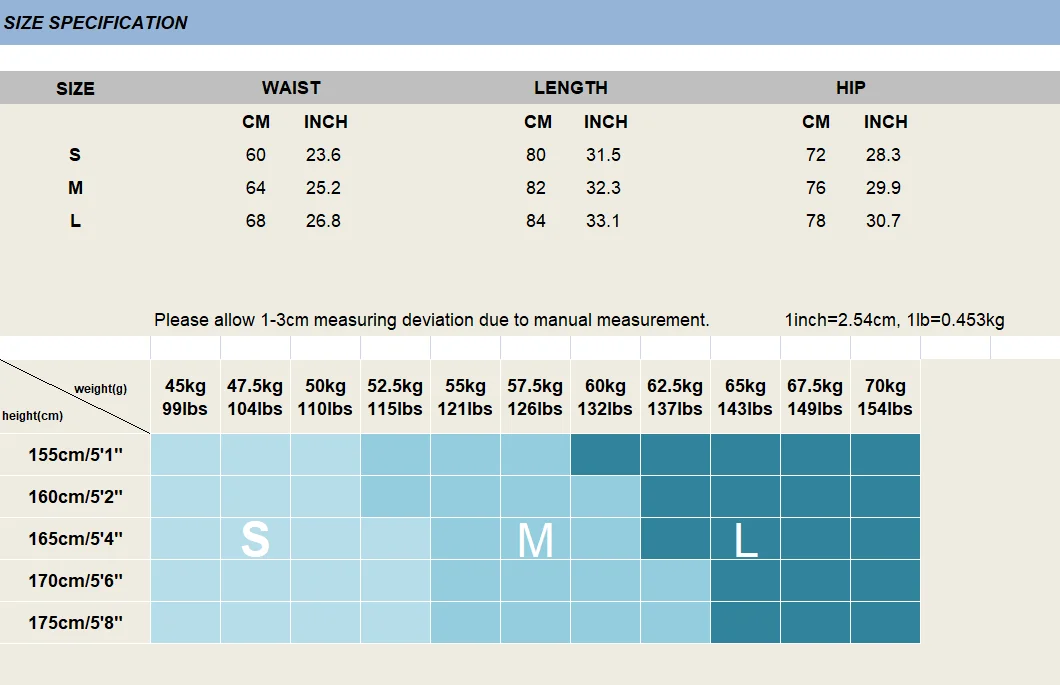Select the 52.5kg 115lbs column header
Image resolution: width=1060 pixels, height=685 pixels.
395,398
